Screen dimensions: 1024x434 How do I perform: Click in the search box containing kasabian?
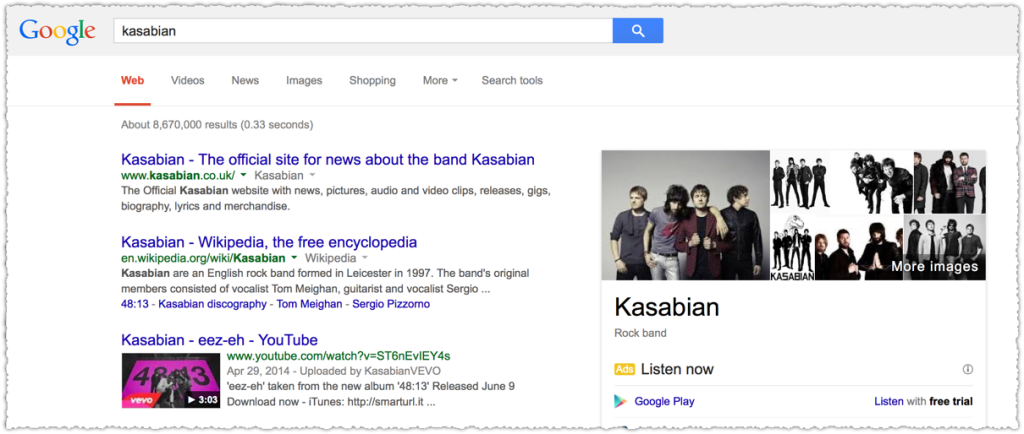362,31
